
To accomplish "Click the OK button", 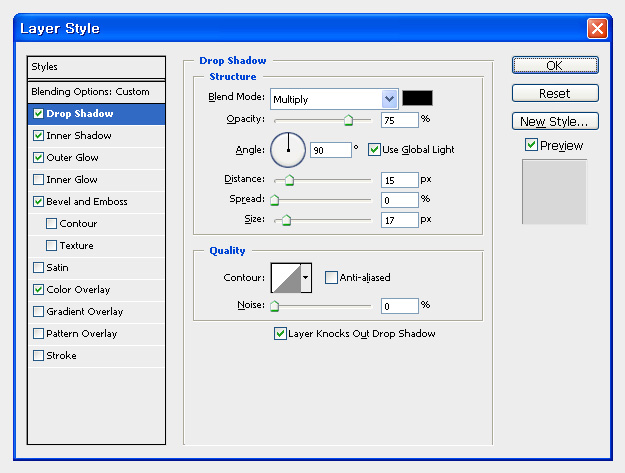I will click(x=555, y=65).
